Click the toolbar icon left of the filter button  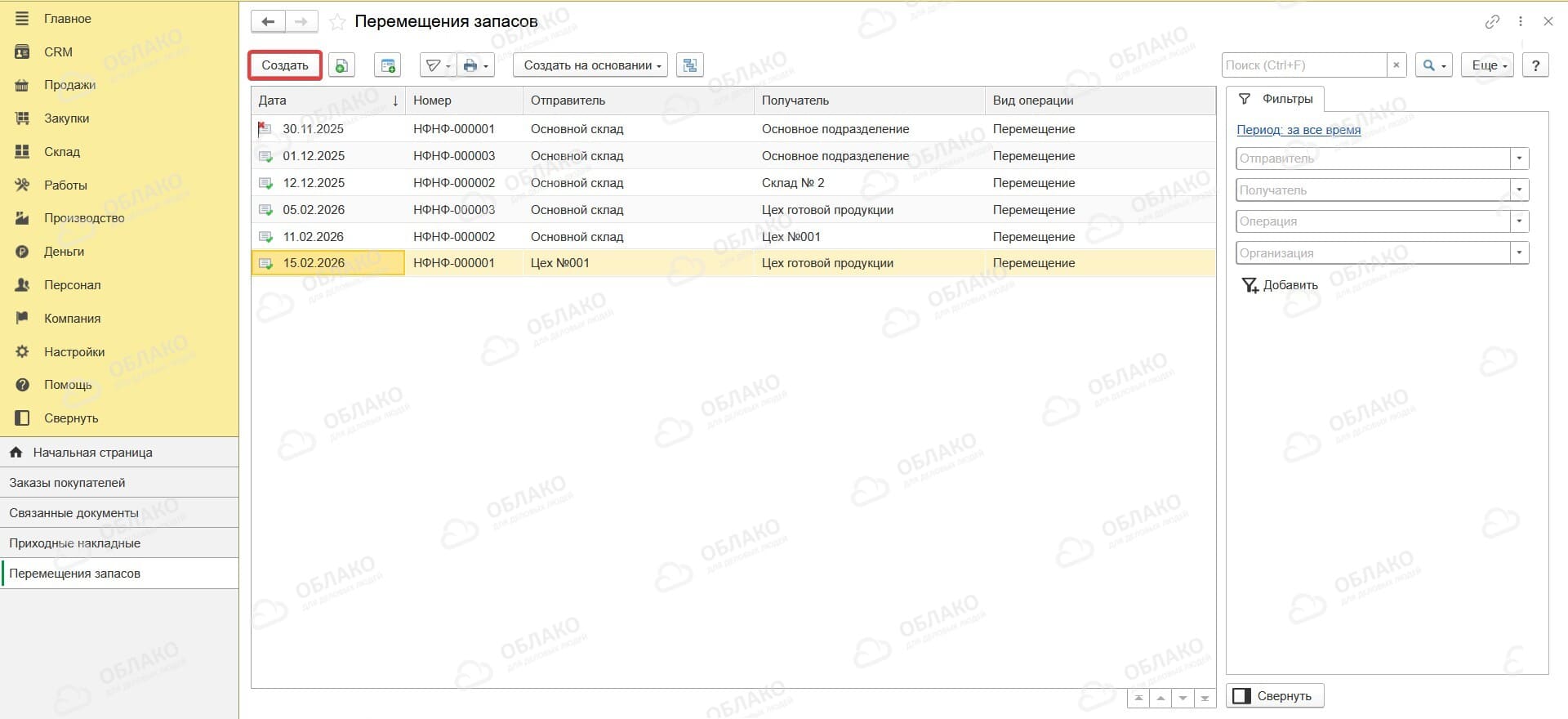tap(388, 65)
